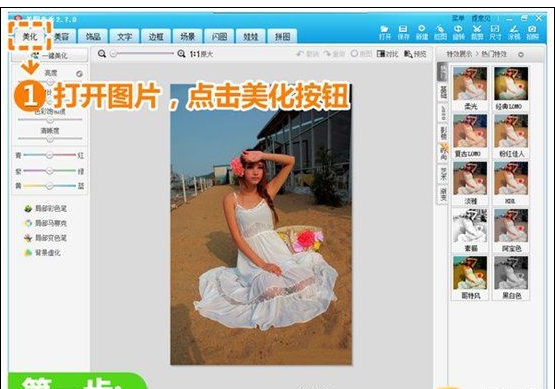Switch to the 场景 tab
The width and height of the screenshot is (555, 389).
point(188,36)
